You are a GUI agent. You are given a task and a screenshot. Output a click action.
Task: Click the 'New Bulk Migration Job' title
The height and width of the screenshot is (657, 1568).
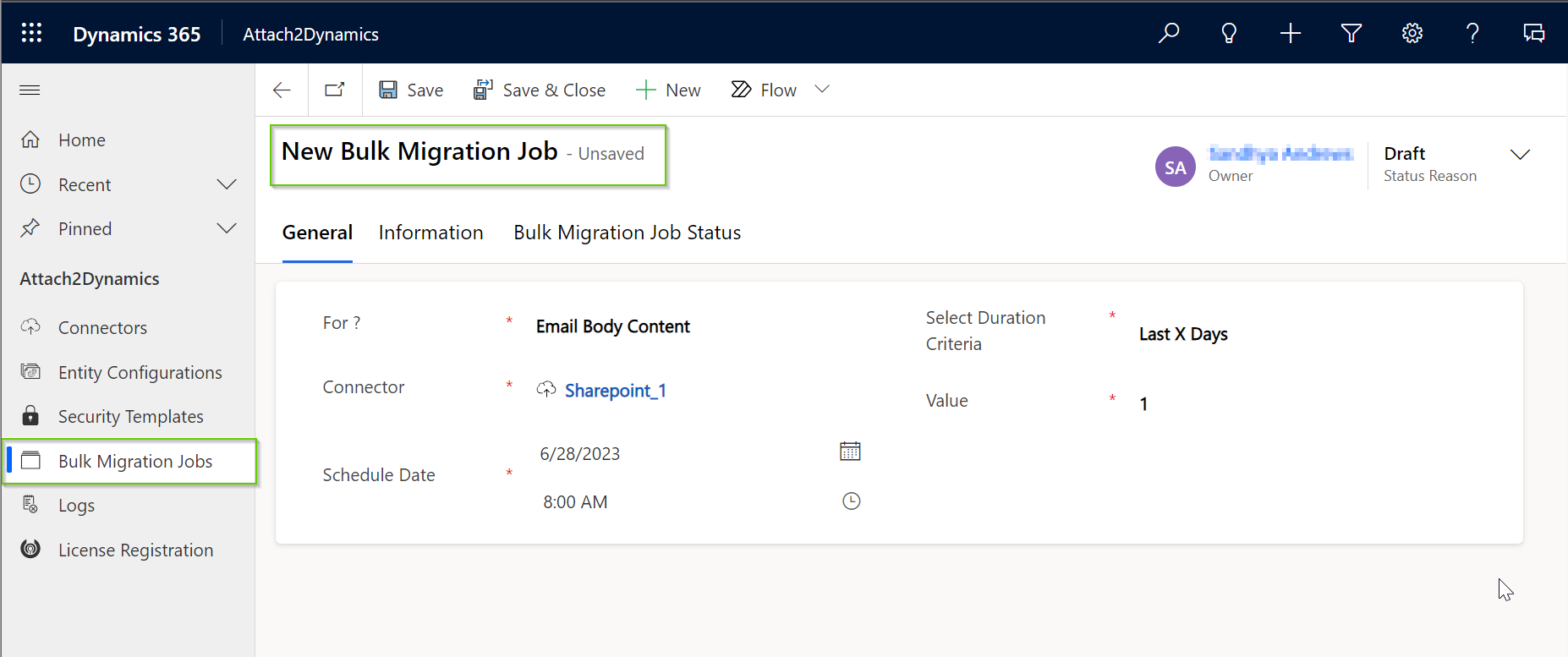[419, 151]
